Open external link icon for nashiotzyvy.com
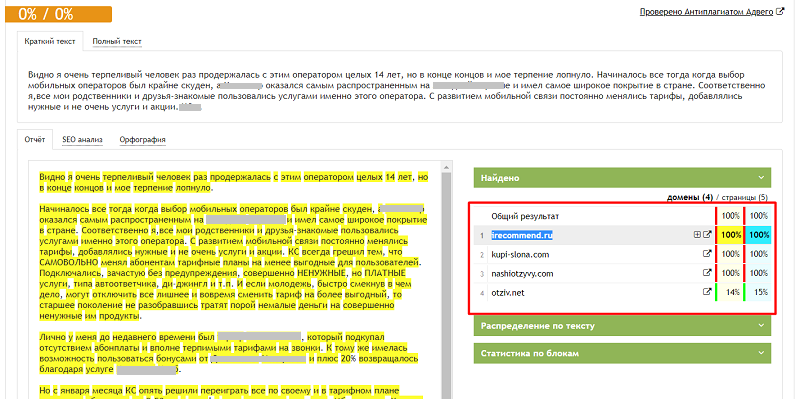This screenshot has height=399, width=800. pos(707,273)
